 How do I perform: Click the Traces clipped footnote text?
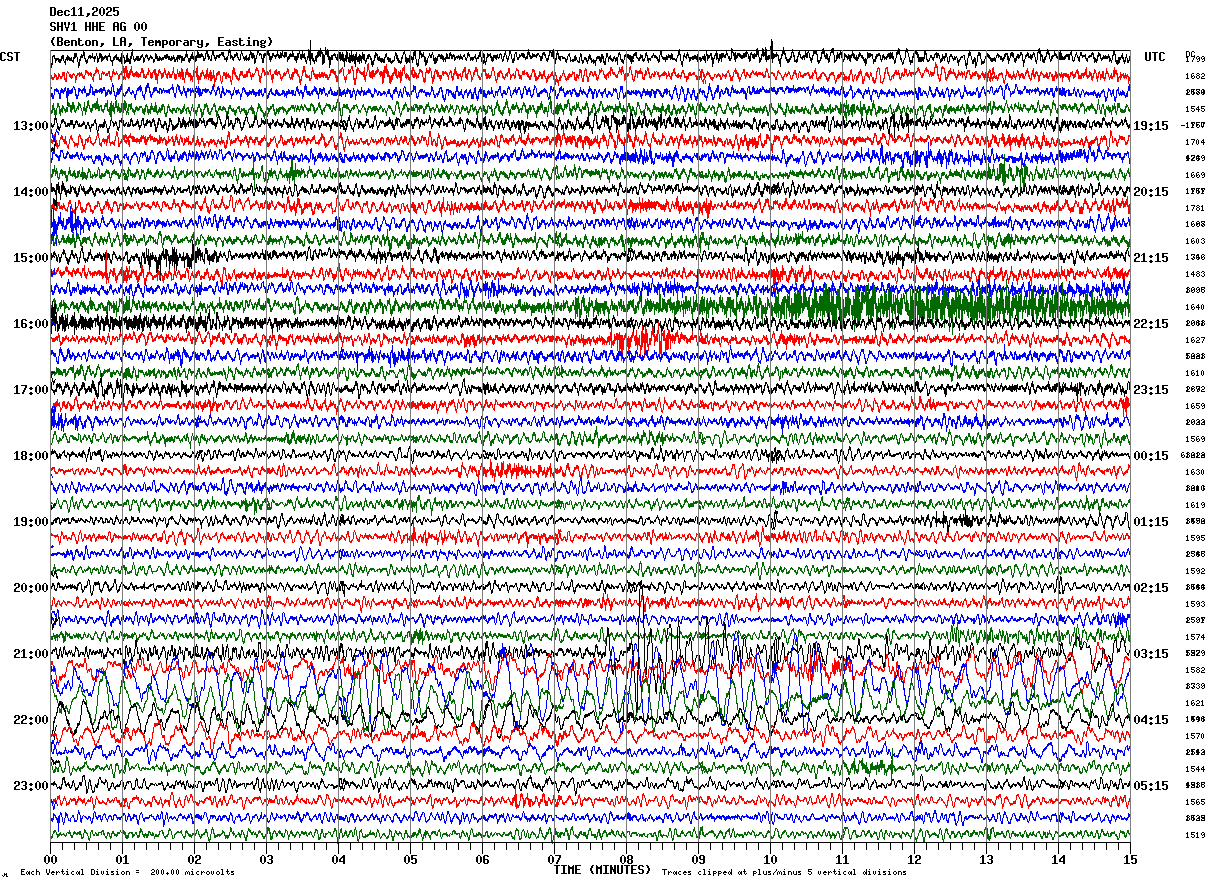784,873
